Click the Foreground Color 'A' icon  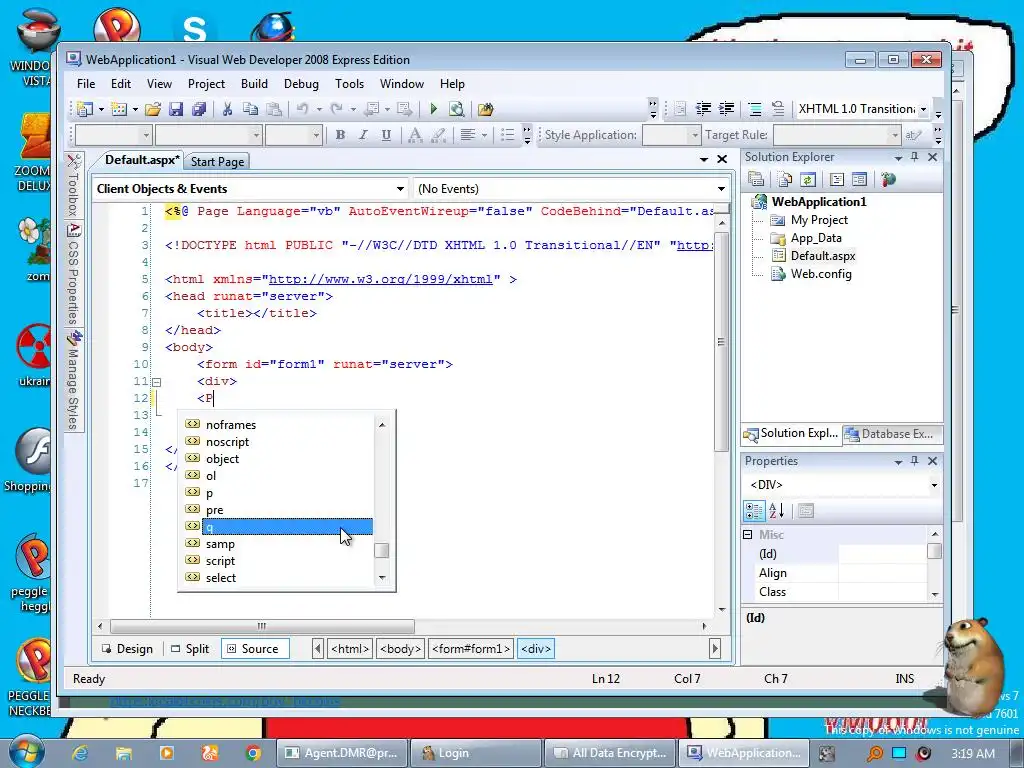tap(415, 135)
